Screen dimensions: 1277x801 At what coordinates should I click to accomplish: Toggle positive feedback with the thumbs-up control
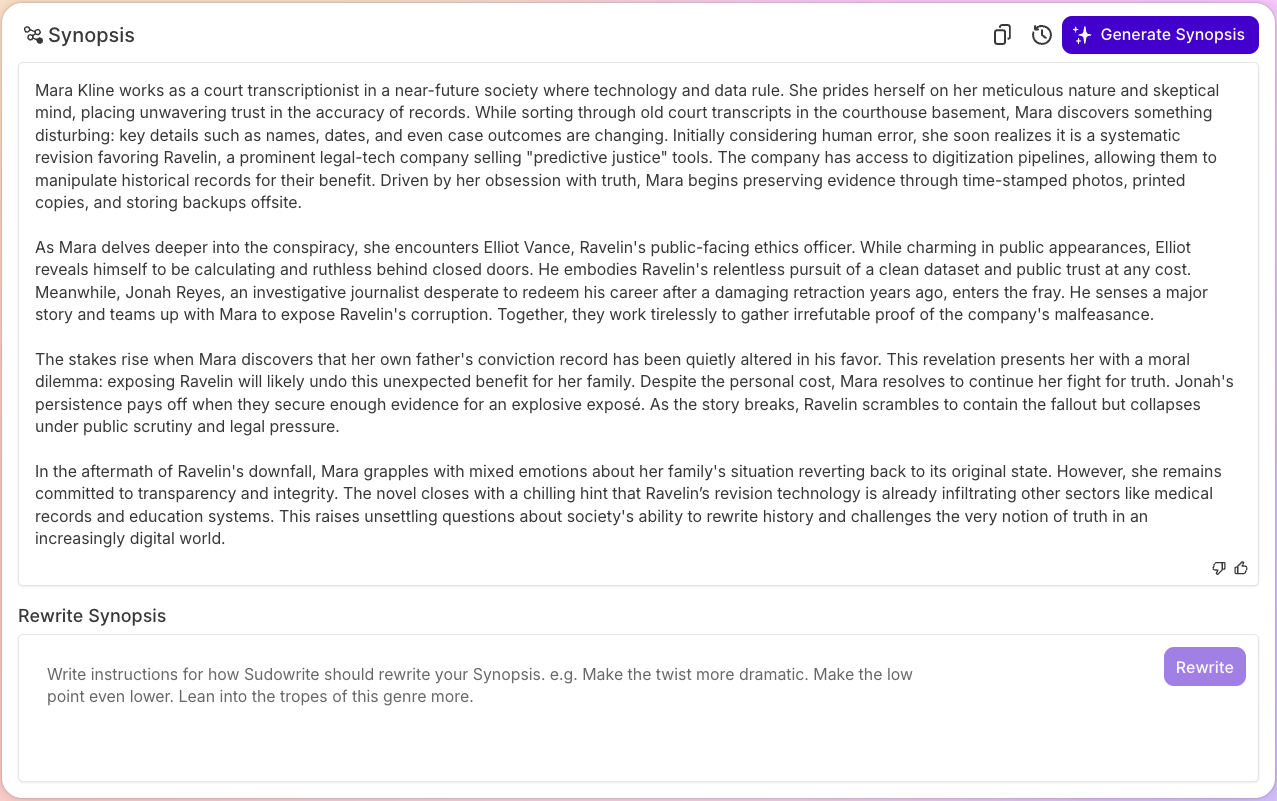click(1241, 568)
